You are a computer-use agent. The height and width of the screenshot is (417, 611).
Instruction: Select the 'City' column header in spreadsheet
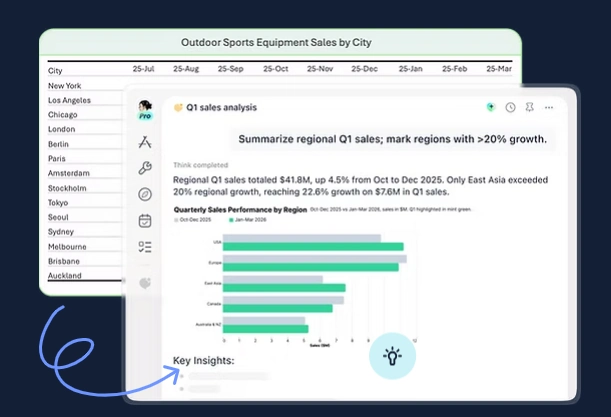coord(55,71)
